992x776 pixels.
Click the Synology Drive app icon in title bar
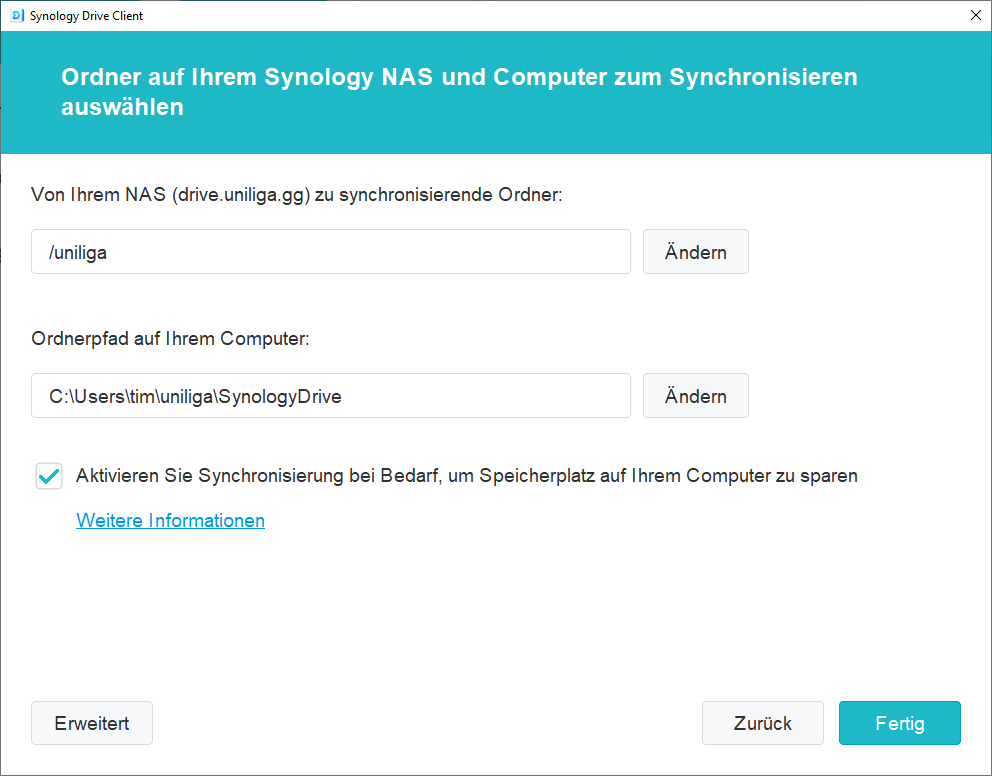16,16
